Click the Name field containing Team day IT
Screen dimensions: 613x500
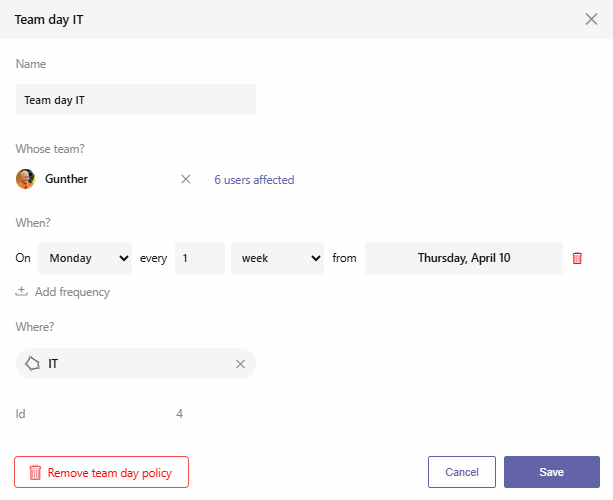(x=136, y=100)
